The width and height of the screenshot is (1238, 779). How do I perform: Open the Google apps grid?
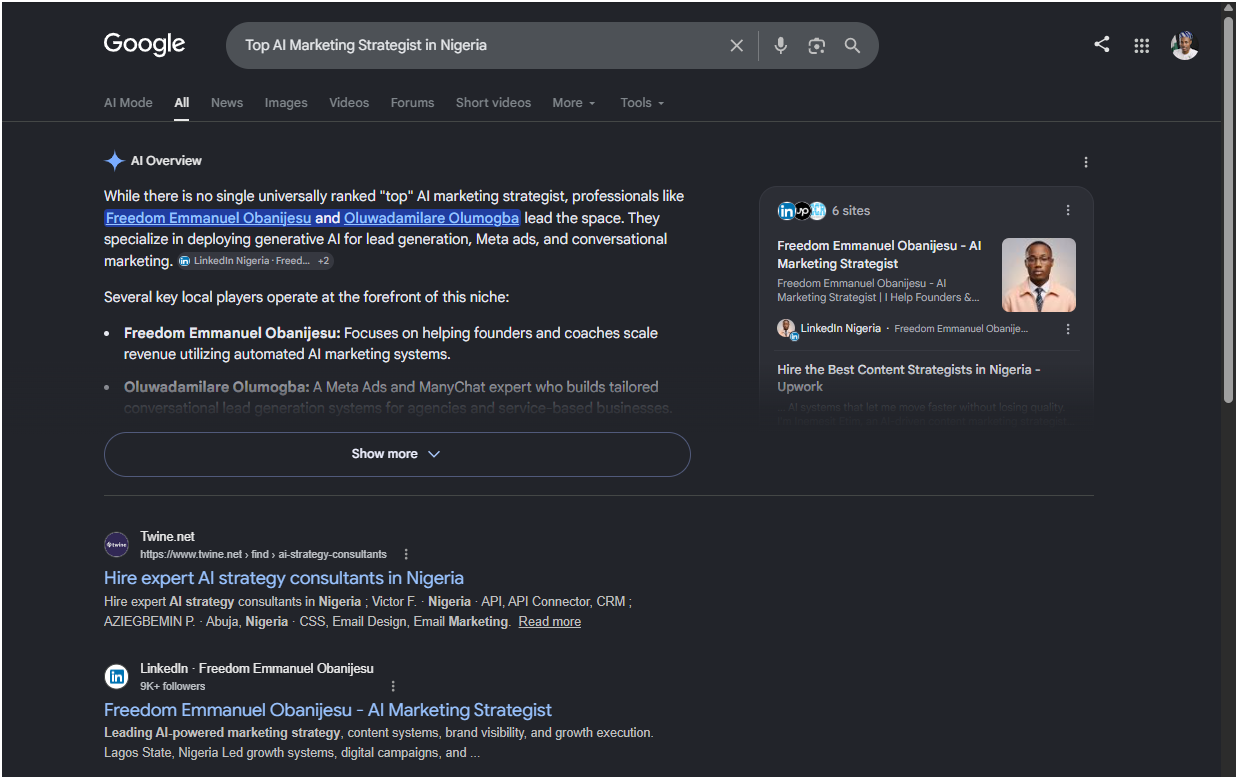tap(1142, 45)
